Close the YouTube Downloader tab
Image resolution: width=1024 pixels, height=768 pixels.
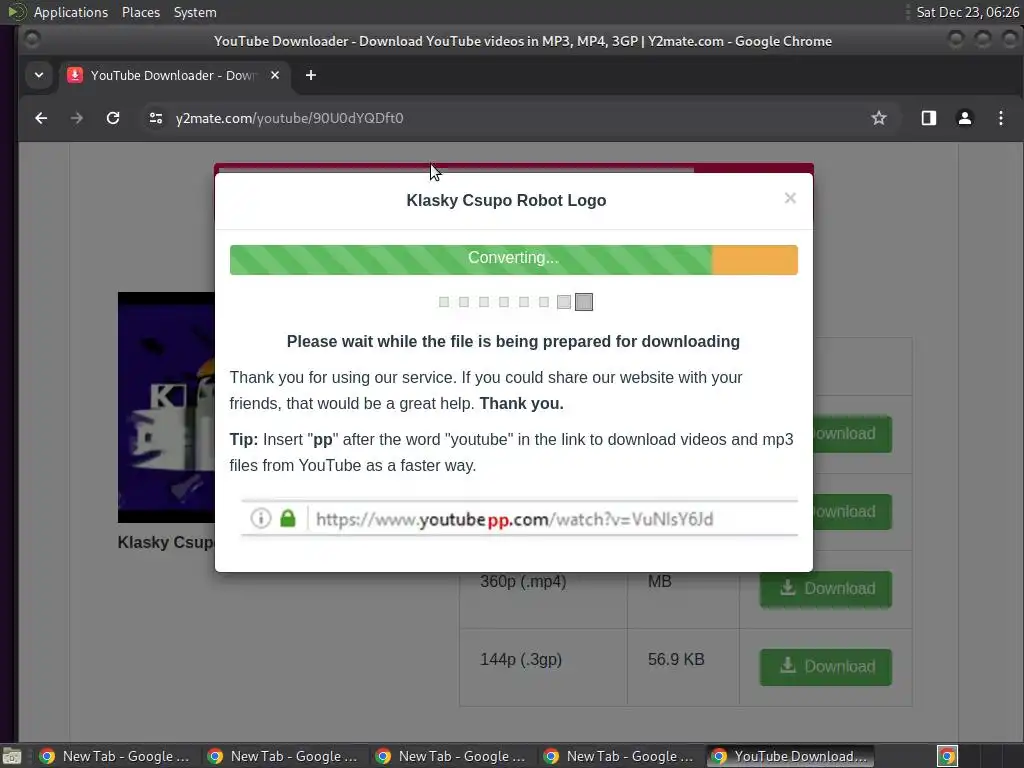pos(275,75)
